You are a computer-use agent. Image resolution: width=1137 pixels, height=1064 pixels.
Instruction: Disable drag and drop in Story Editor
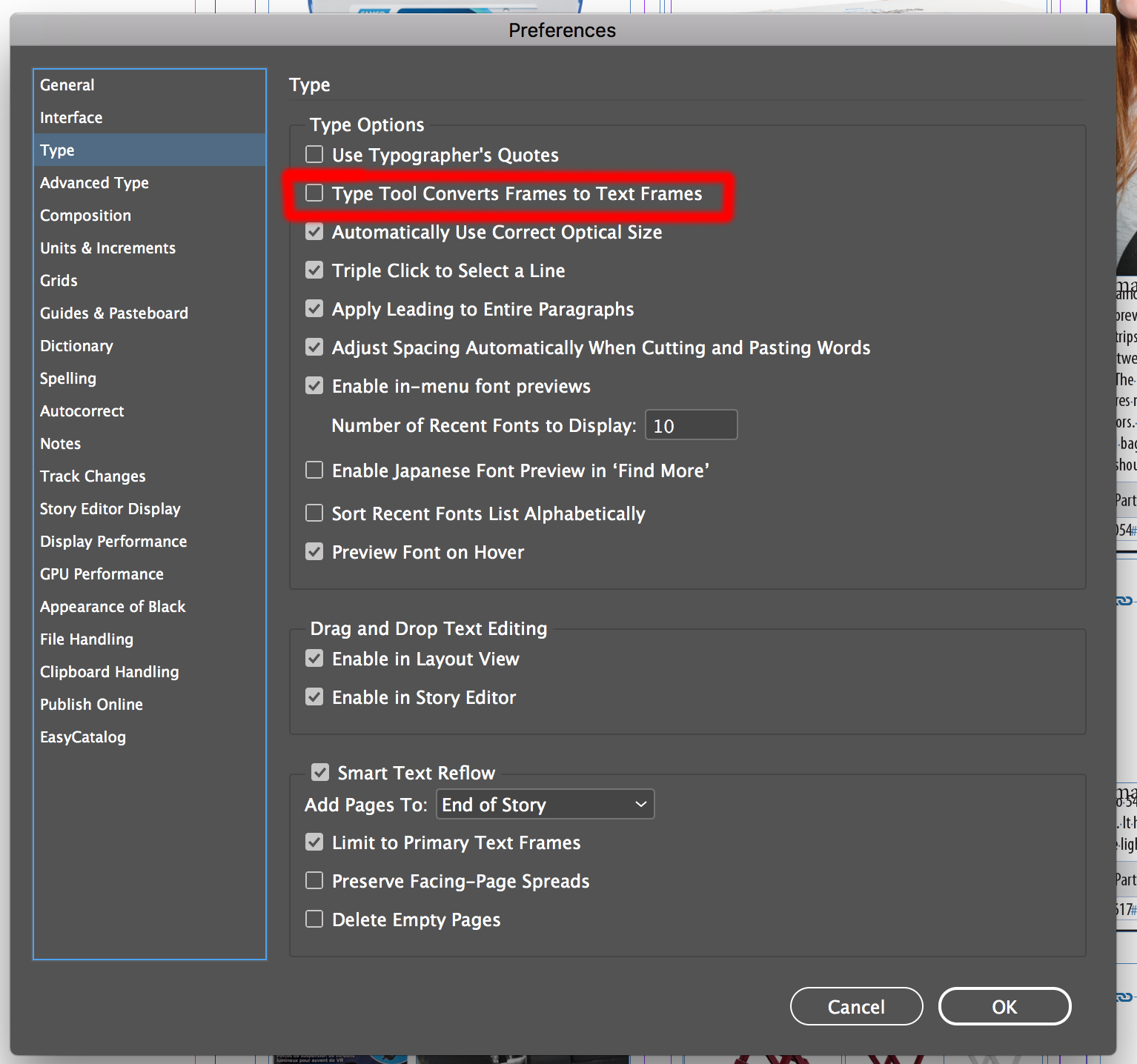point(314,696)
